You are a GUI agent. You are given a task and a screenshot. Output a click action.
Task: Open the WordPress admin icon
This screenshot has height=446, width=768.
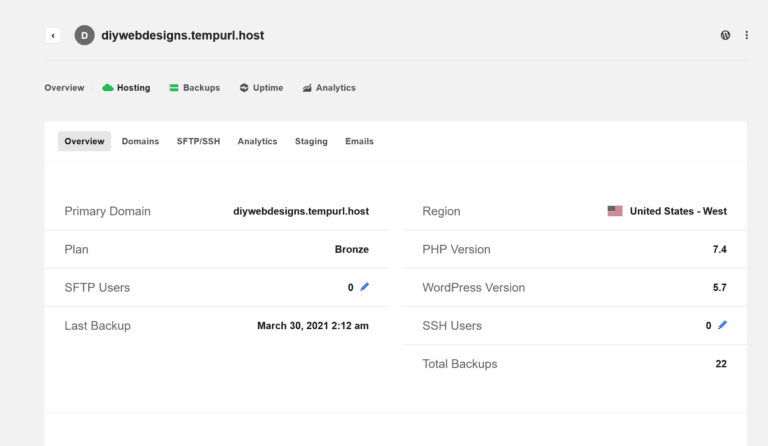point(725,35)
